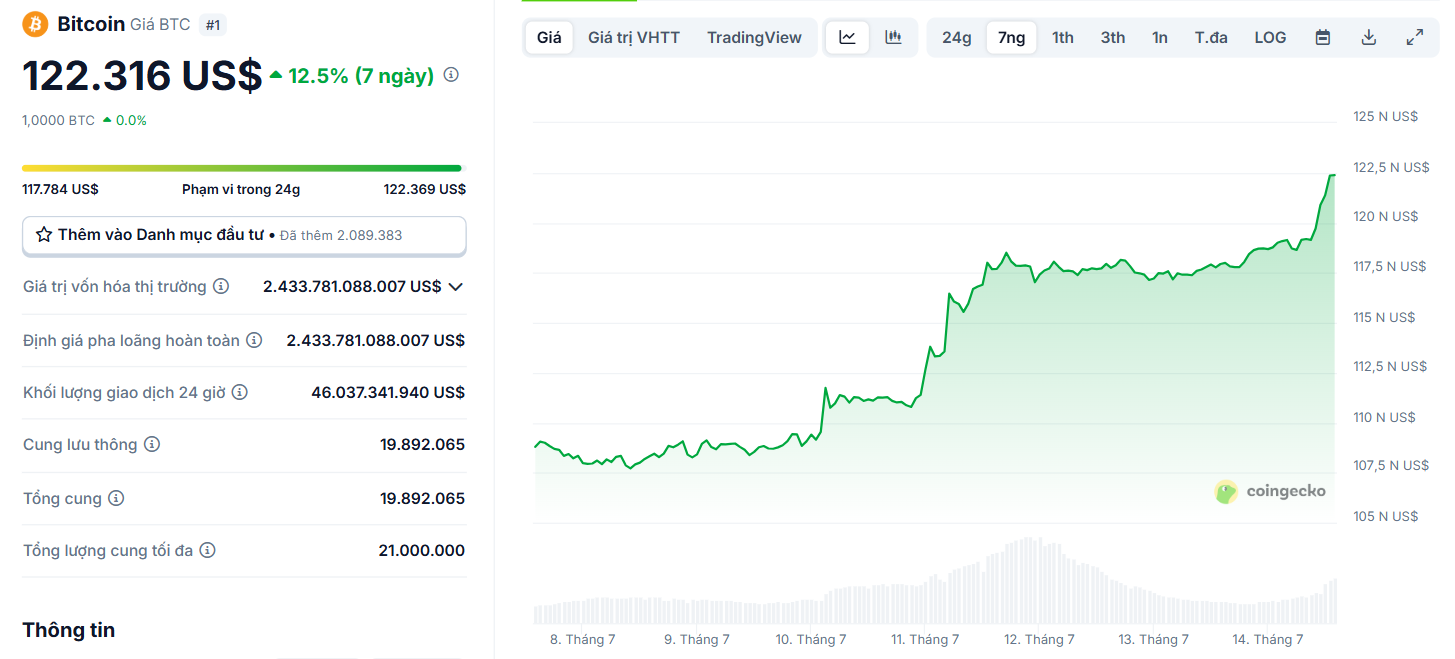Click the 122.316 US$ price
The width and height of the screenshot is (1455, 659).
[142, 76]
